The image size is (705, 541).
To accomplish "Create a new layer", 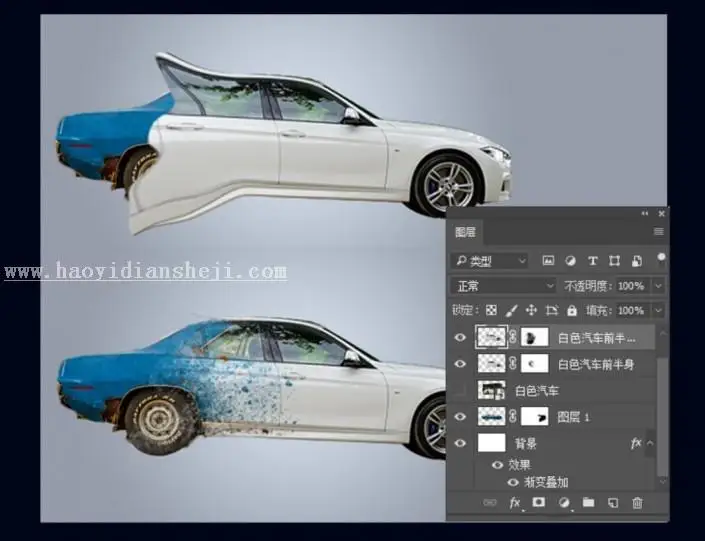I will [x=613, y=503].
